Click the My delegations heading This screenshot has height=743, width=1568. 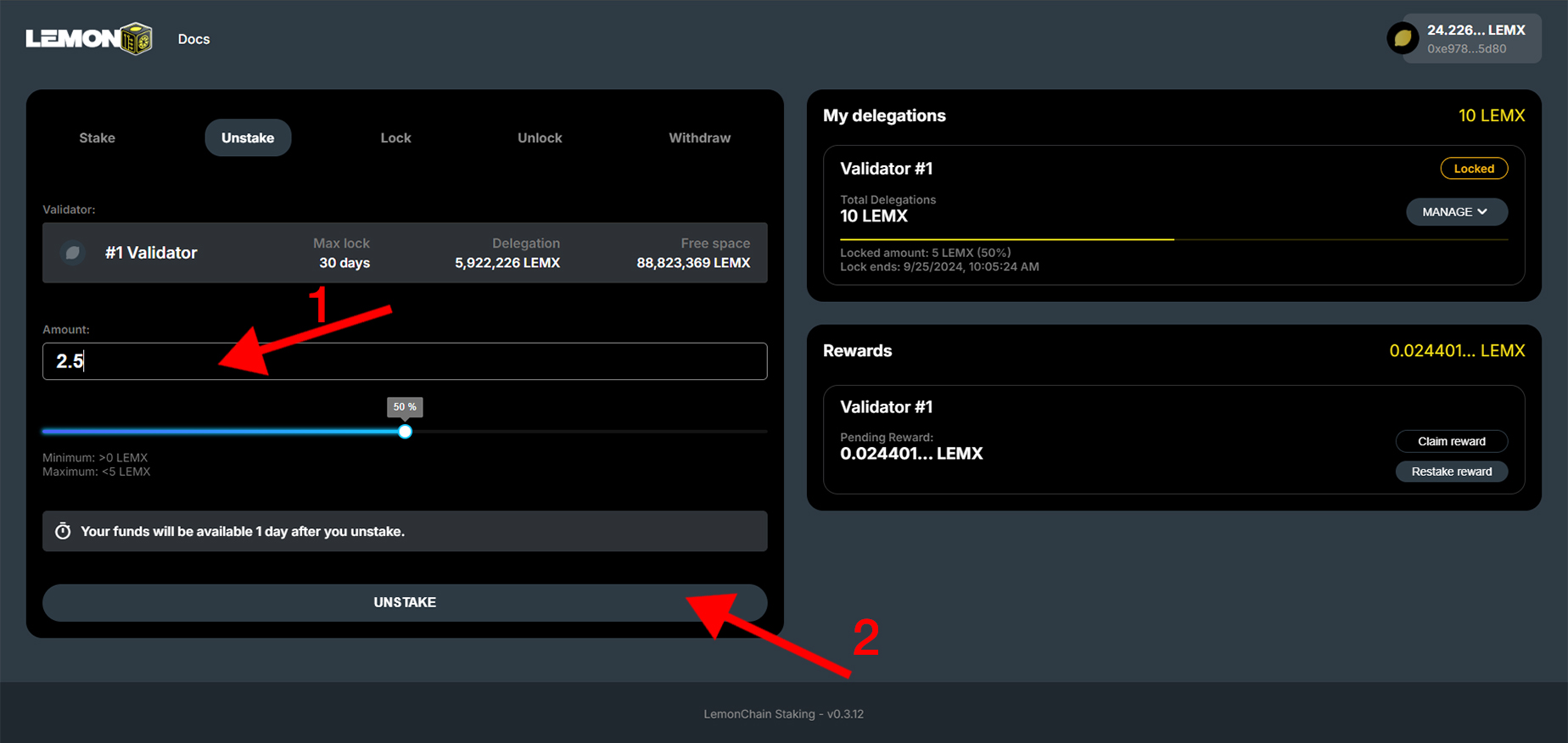[x=884, y=115]
